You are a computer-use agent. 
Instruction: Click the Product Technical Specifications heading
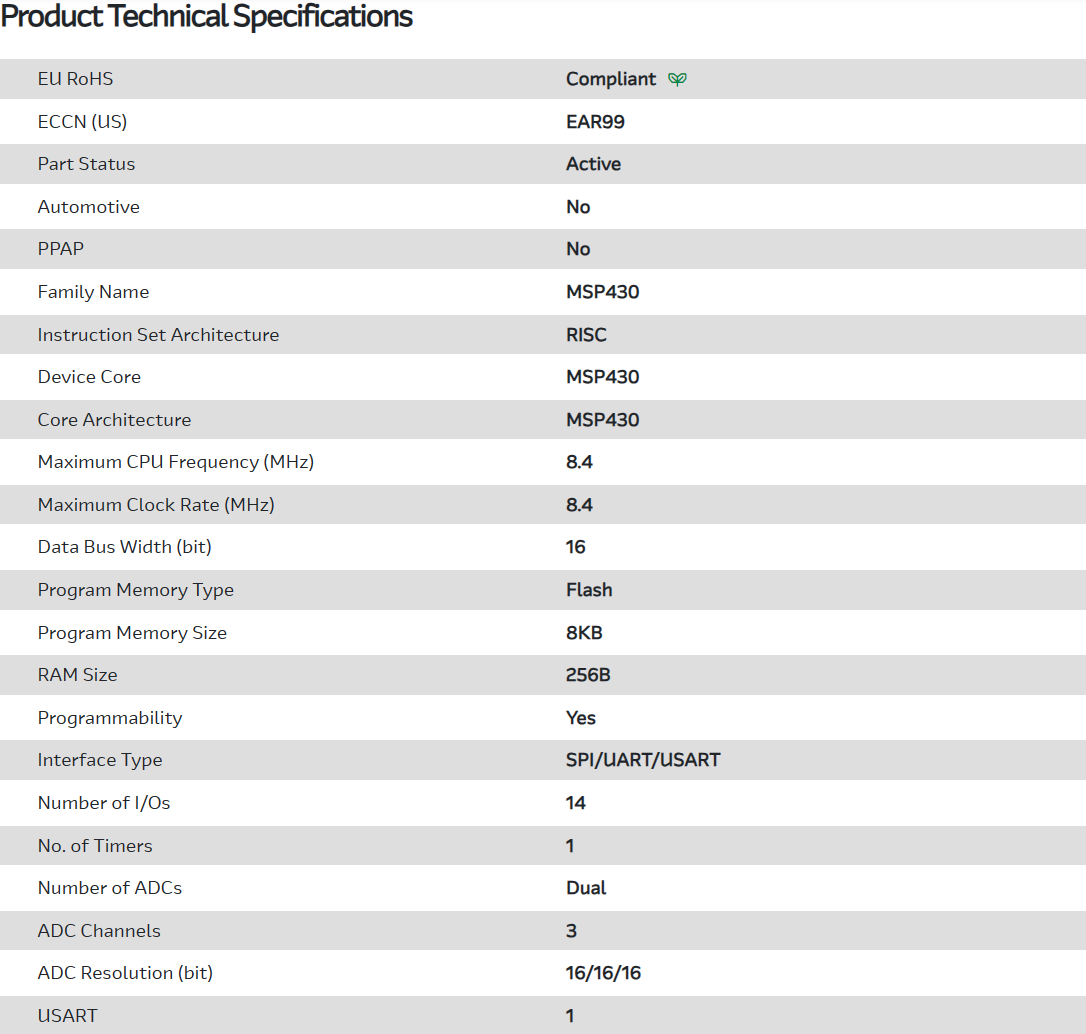point(207,17)
